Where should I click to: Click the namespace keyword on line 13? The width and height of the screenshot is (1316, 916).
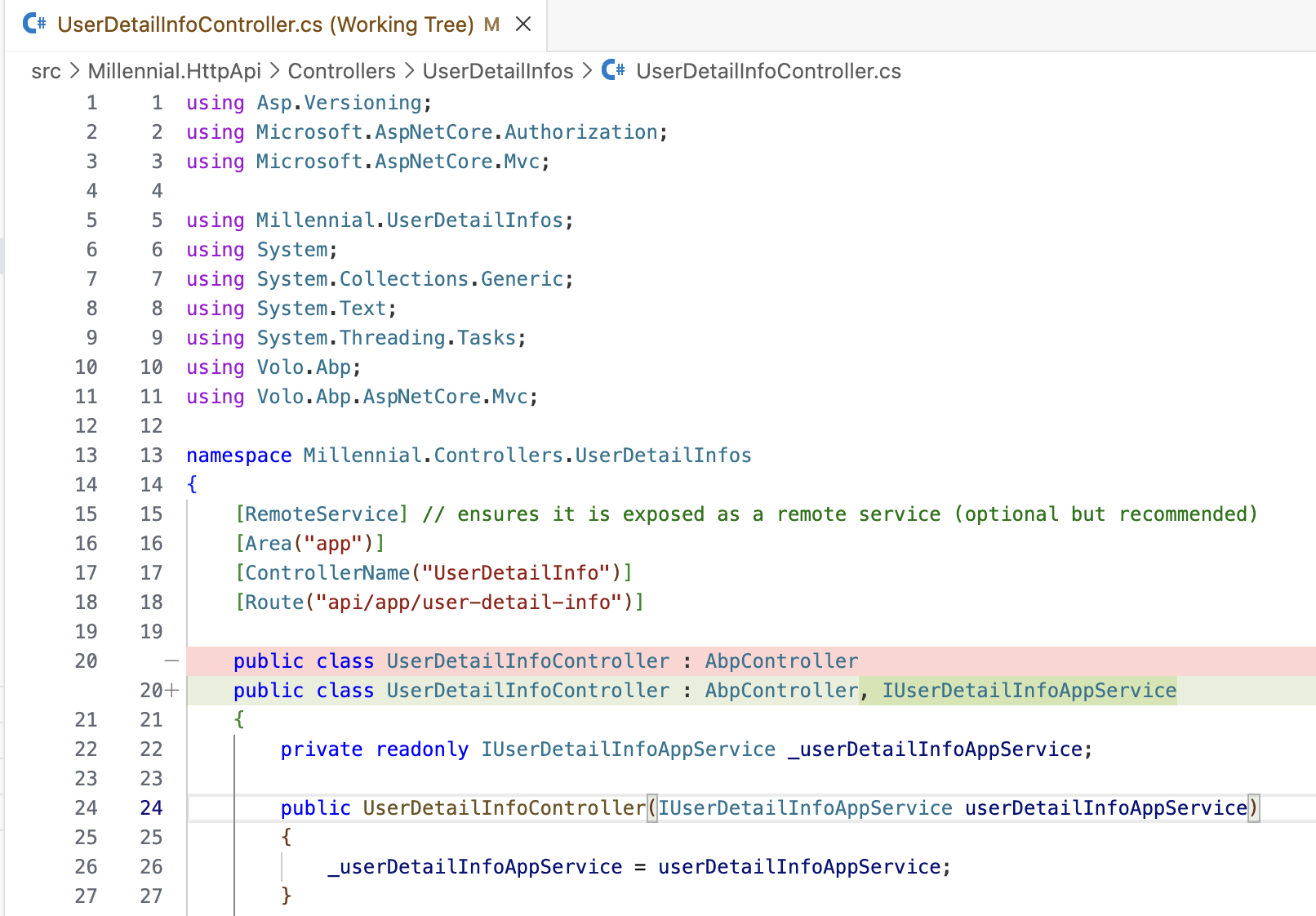click(238, 455)
